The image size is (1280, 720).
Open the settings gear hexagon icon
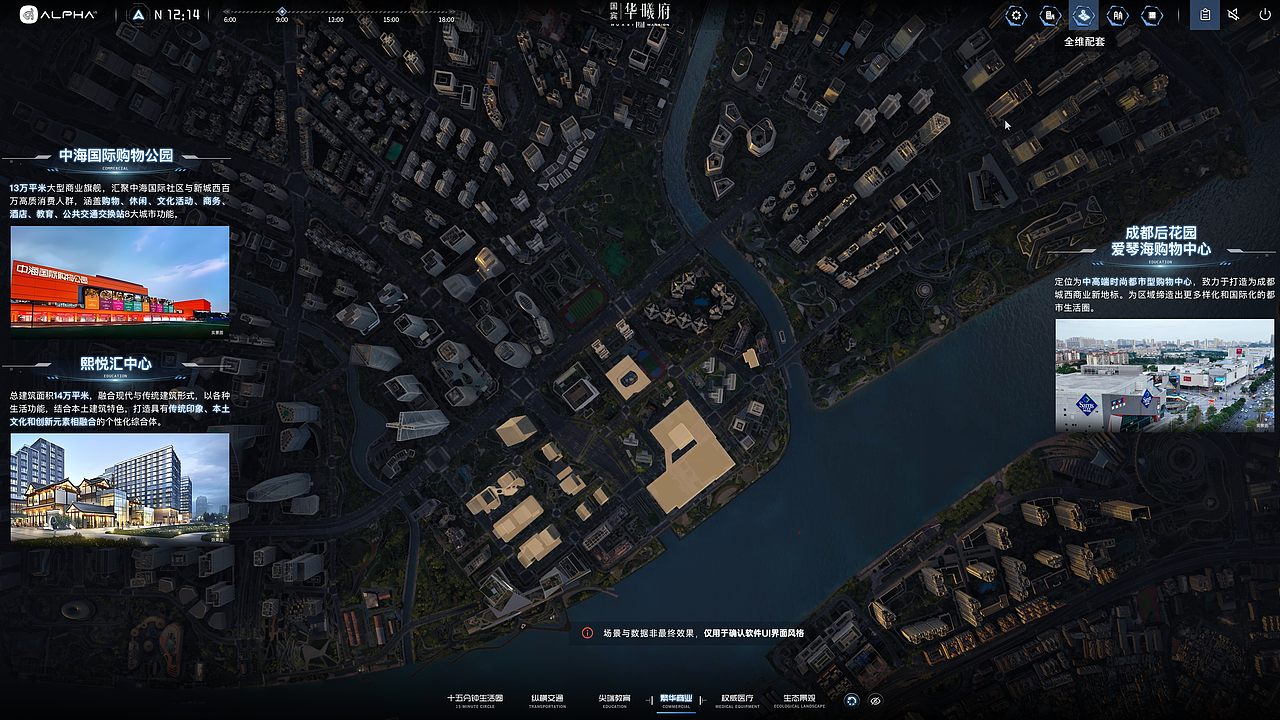click(x=1016, y=15)
